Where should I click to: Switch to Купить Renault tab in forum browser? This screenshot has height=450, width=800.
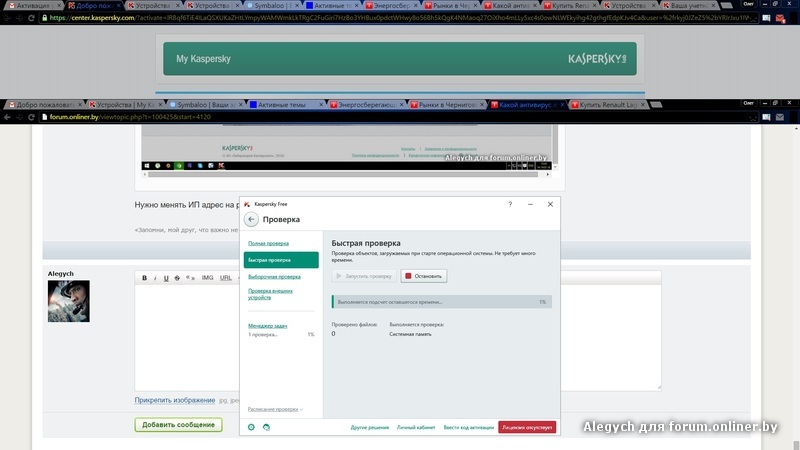tap(607, 105)
